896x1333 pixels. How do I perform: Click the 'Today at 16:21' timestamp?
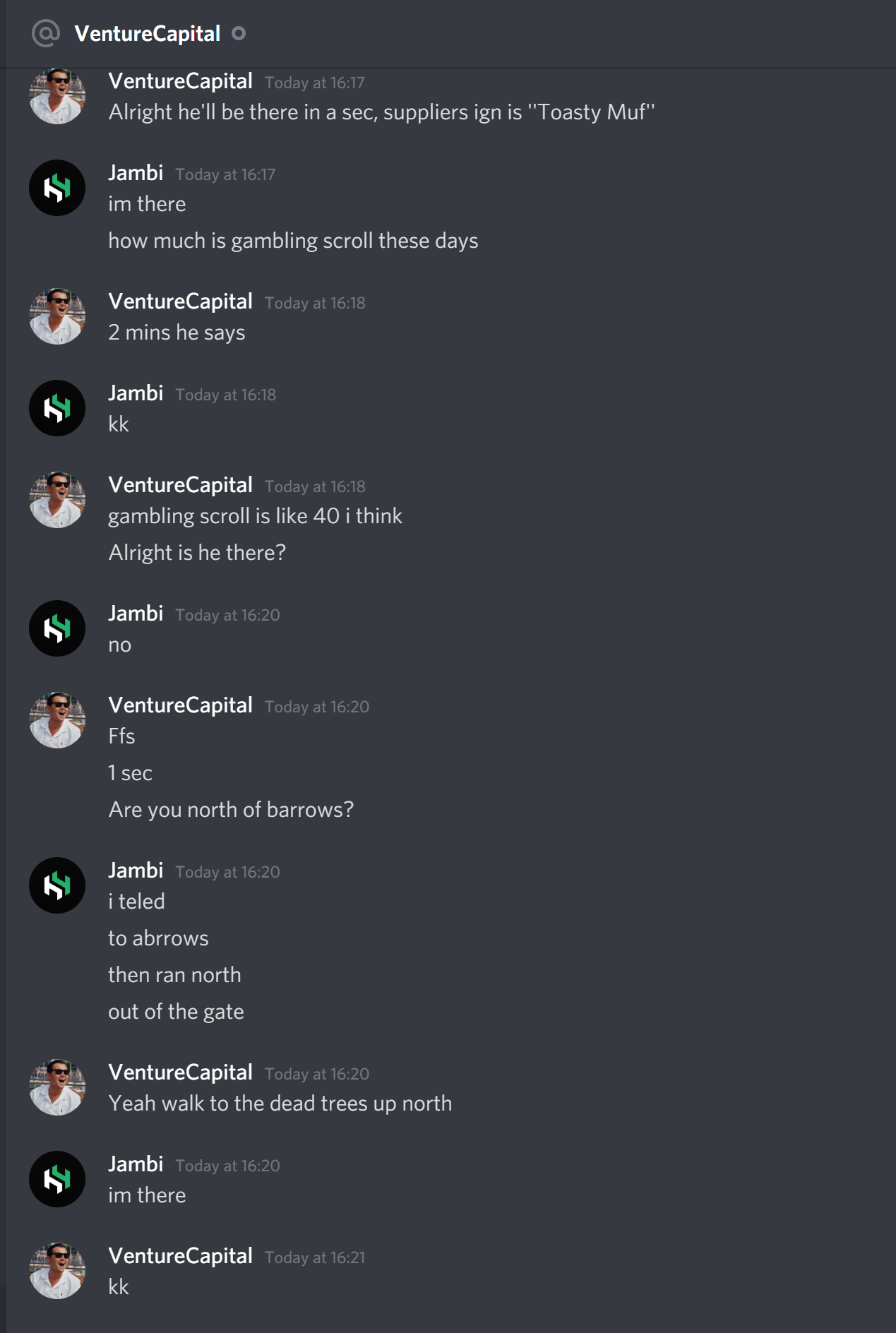click(x=315, y=1257)
